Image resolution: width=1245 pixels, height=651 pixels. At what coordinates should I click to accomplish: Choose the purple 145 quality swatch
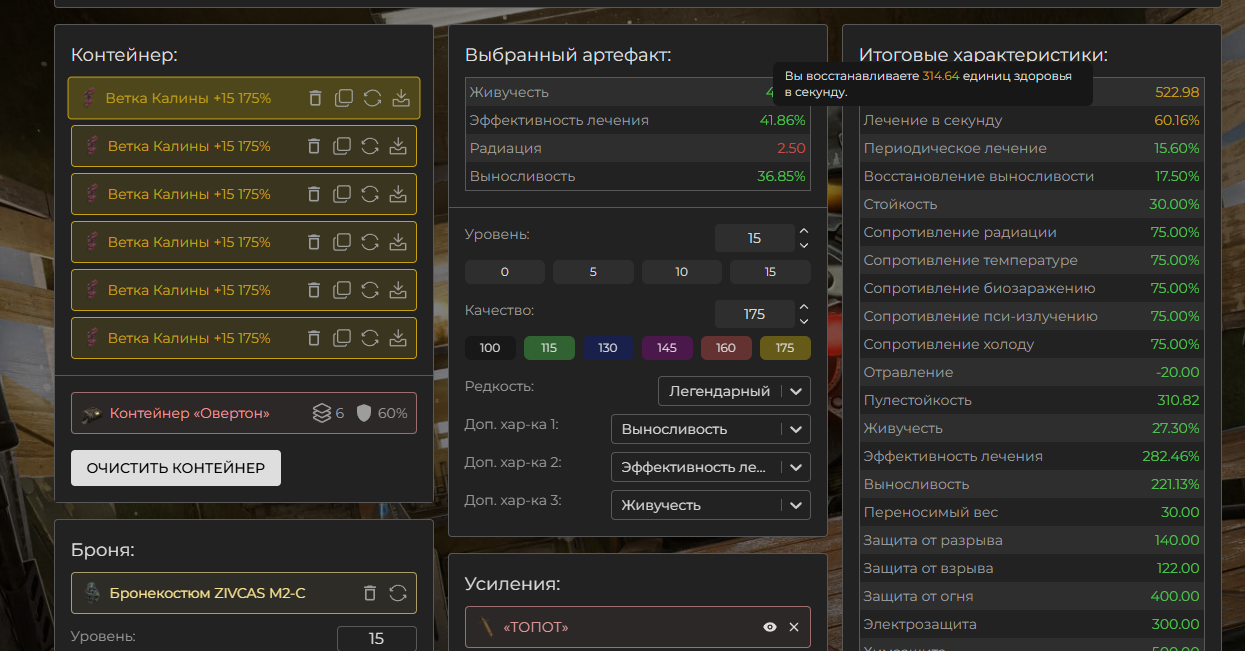coord(667,348)
